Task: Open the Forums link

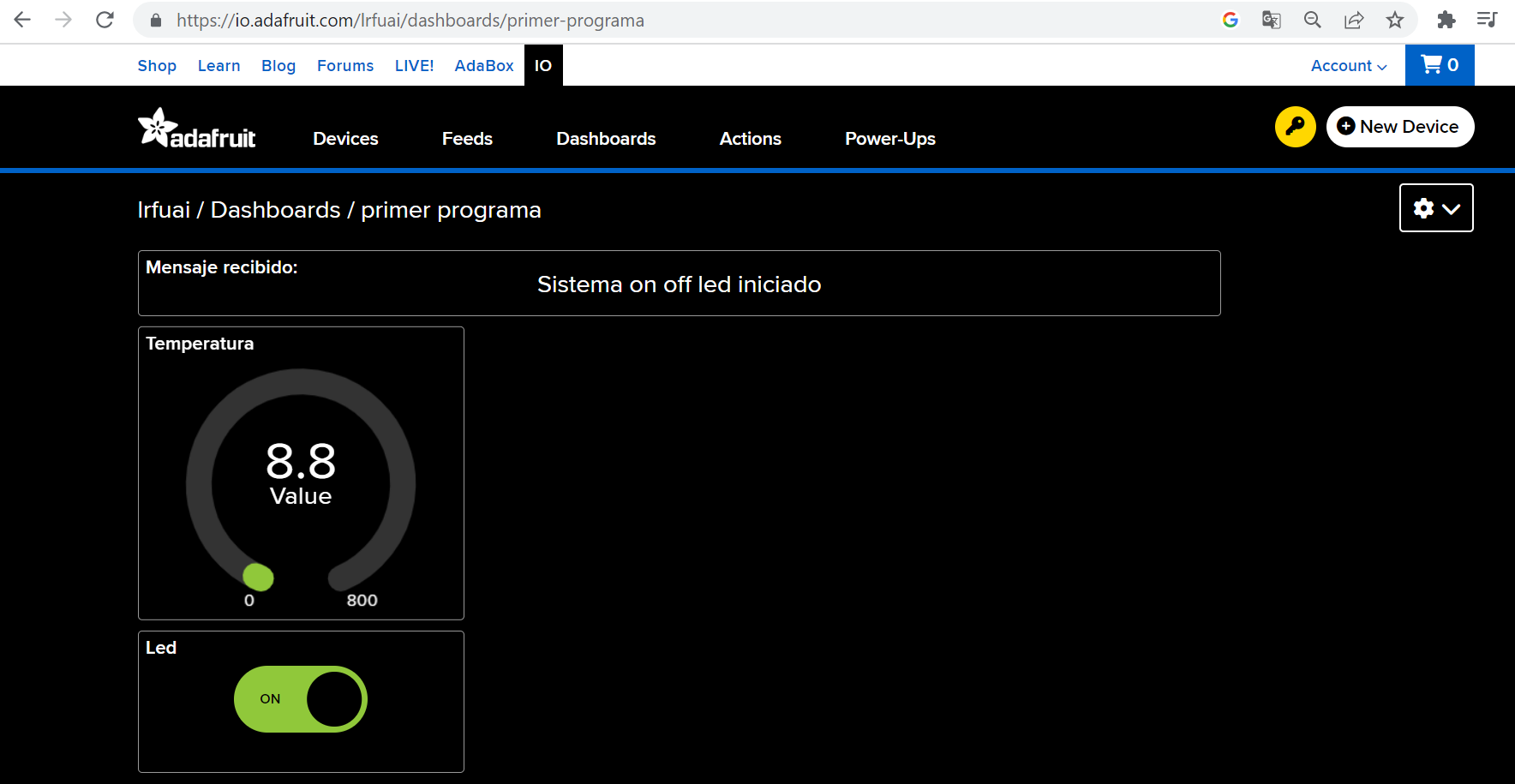Action: point(345,66)
